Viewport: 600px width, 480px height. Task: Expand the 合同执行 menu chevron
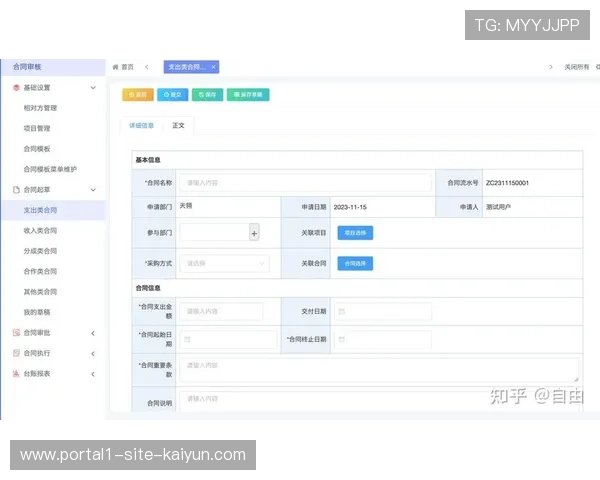point(93,353)
